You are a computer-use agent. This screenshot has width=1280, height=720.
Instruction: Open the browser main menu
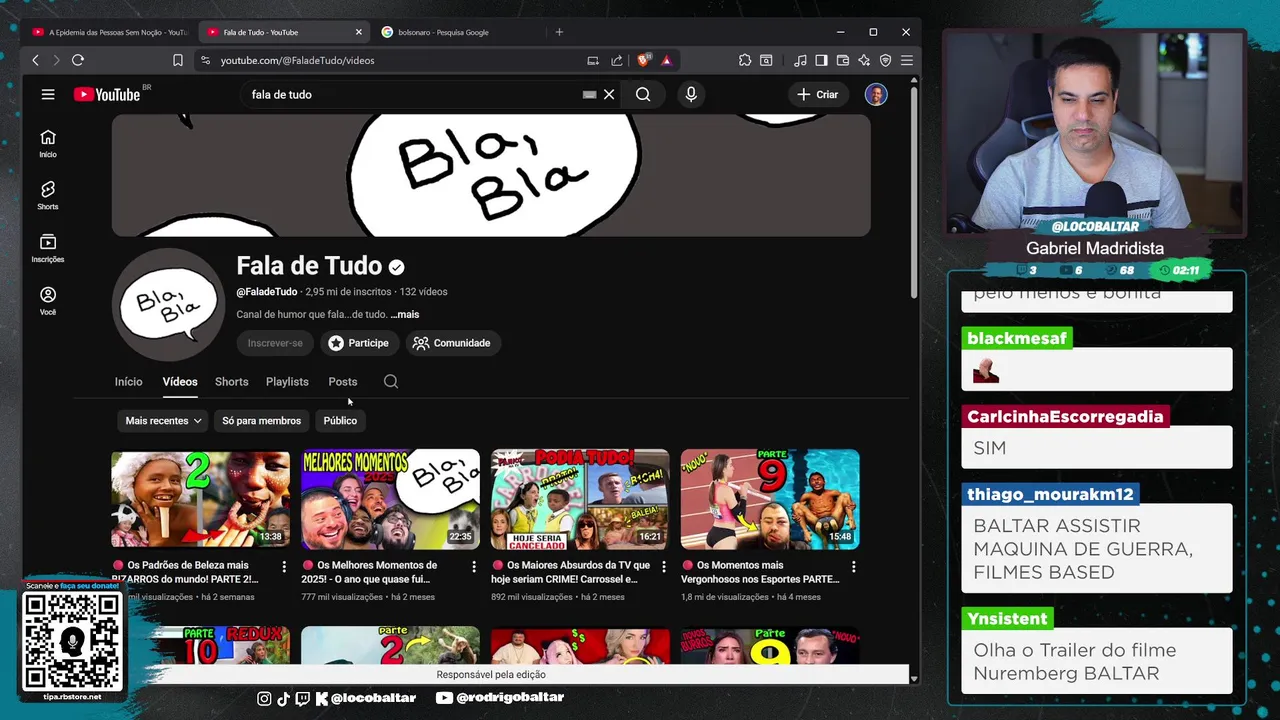coord(907,60)
